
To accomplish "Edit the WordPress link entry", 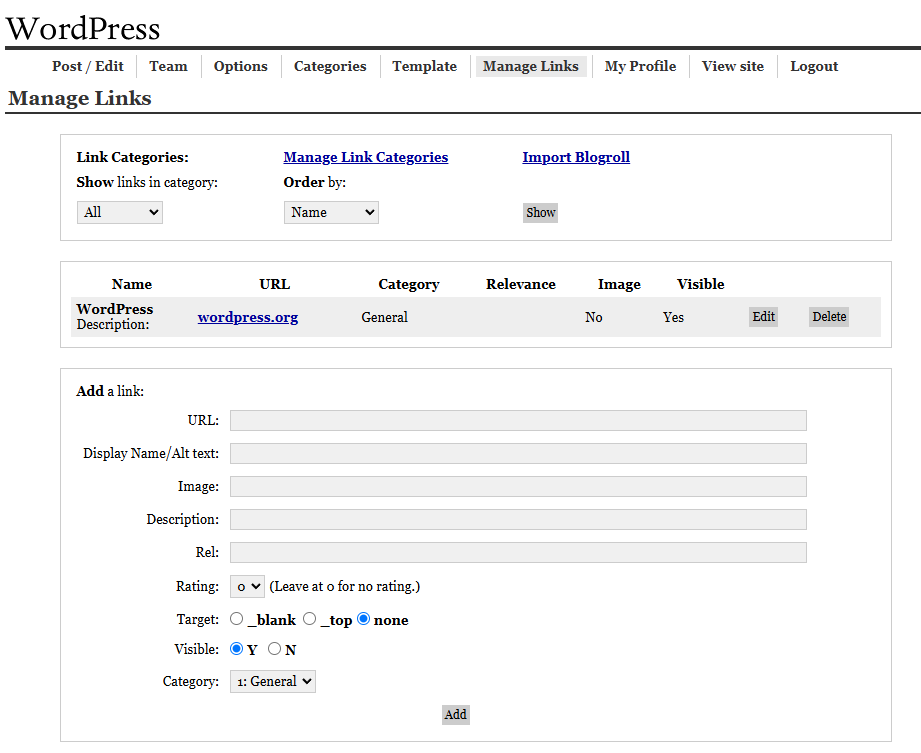I will (x=764, y=317).
